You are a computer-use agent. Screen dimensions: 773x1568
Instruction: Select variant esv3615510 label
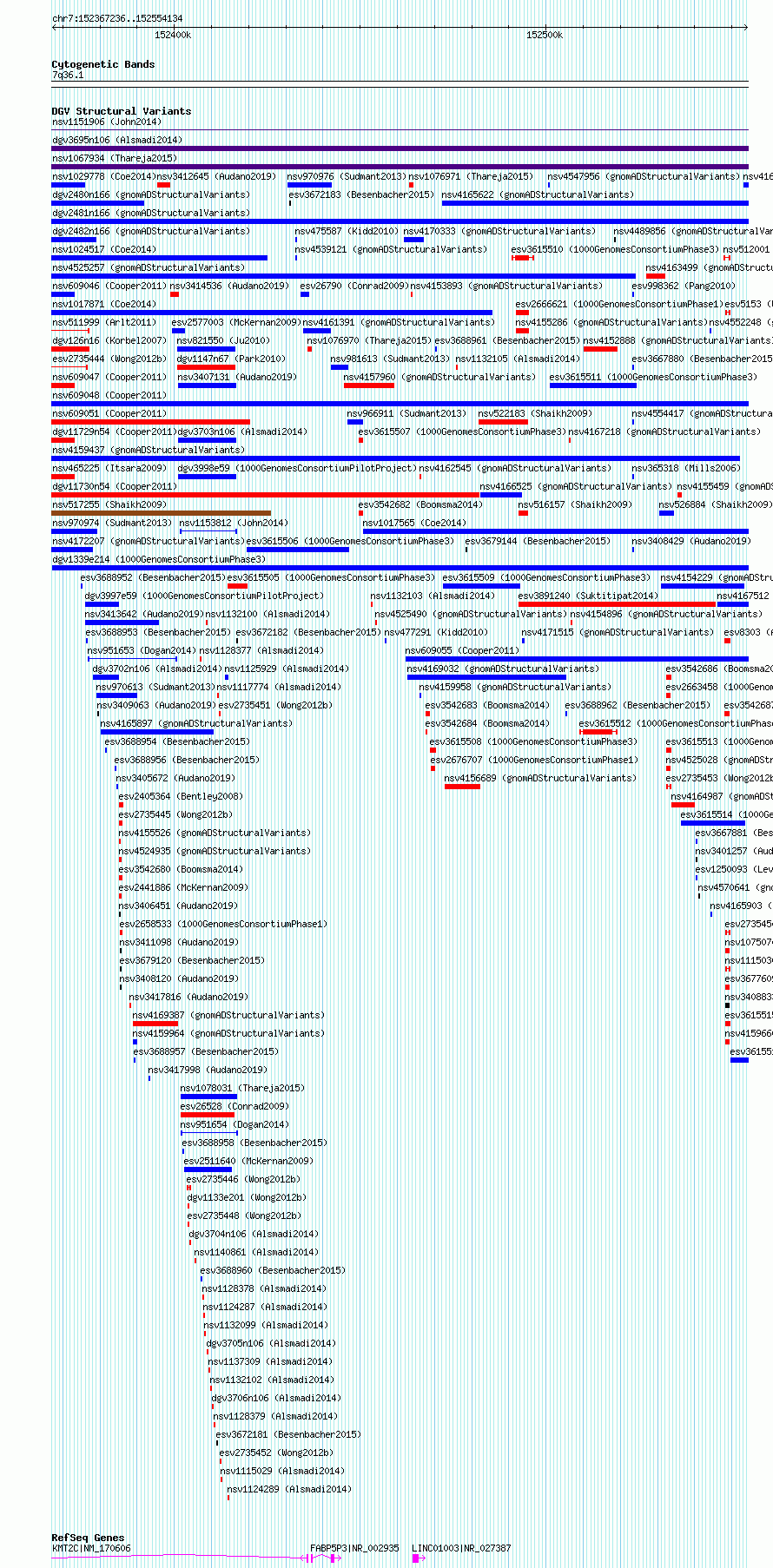point(615,250)
